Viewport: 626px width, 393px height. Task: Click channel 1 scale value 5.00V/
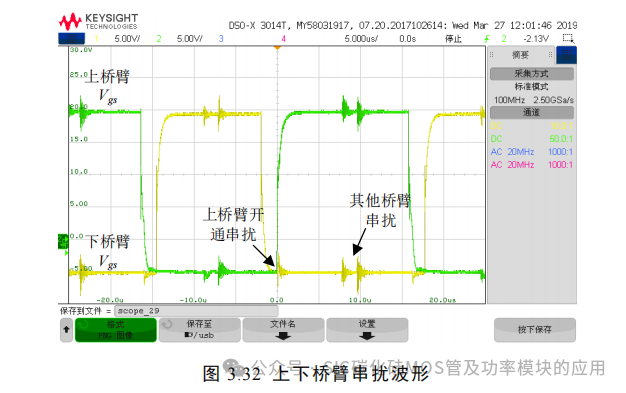point(127,39)
